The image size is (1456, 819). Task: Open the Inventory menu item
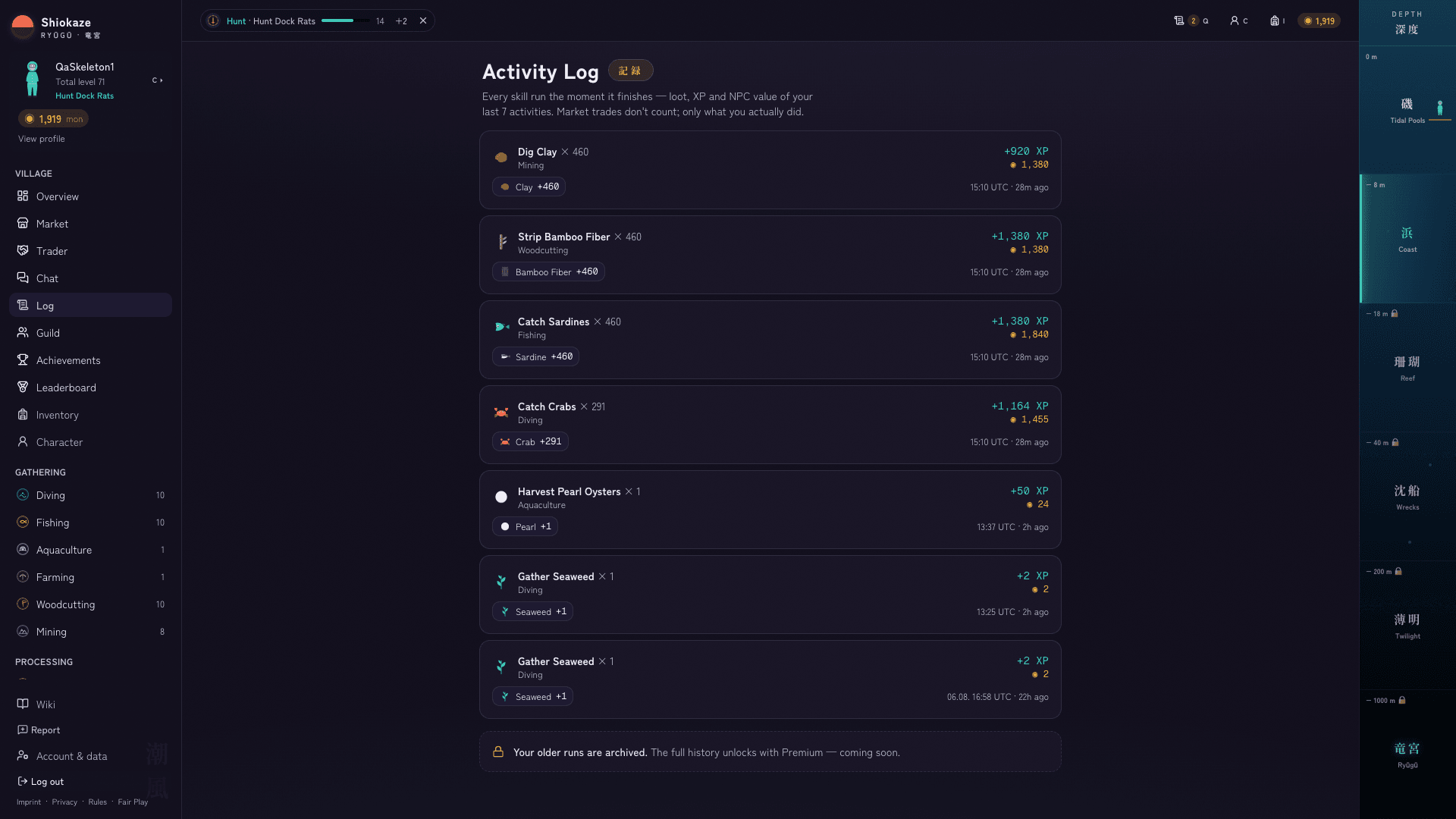tap(91, 415)
